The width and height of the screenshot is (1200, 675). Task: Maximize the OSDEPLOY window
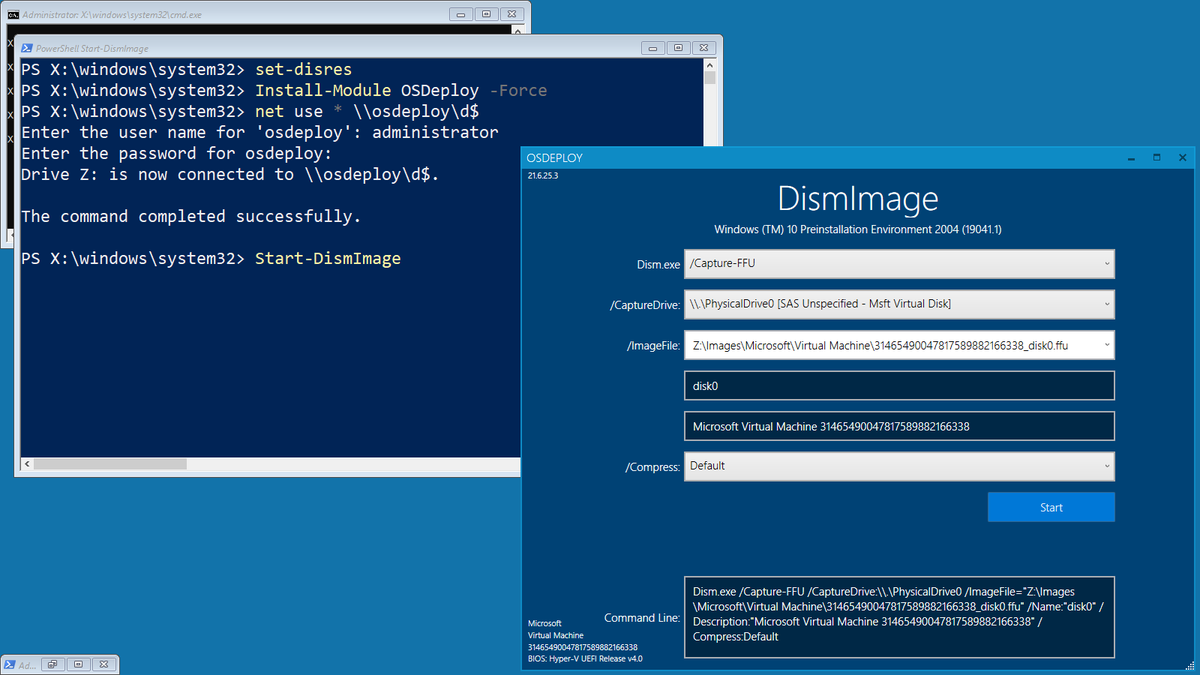point(1156,158)
